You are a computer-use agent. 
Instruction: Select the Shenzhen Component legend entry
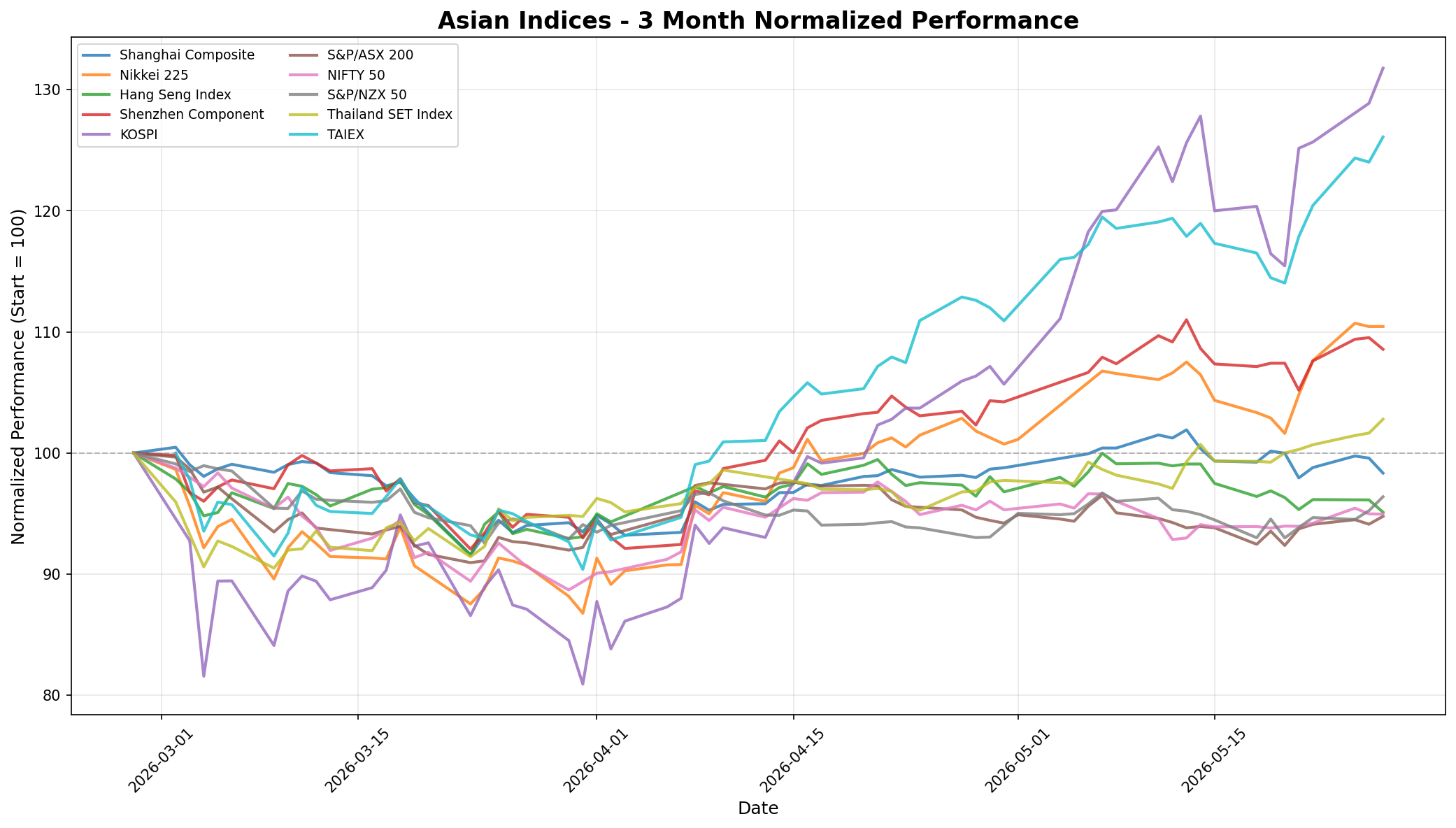(172, 115)
